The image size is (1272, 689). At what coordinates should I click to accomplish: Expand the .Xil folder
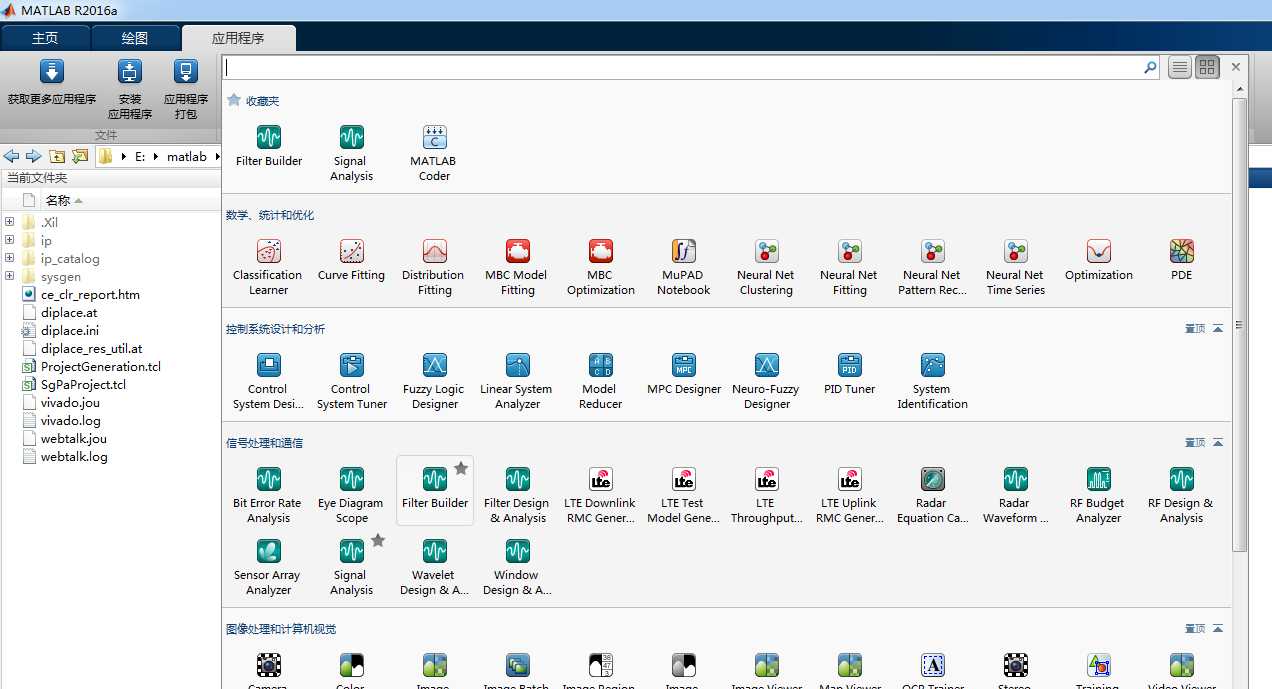coord(9,222)
